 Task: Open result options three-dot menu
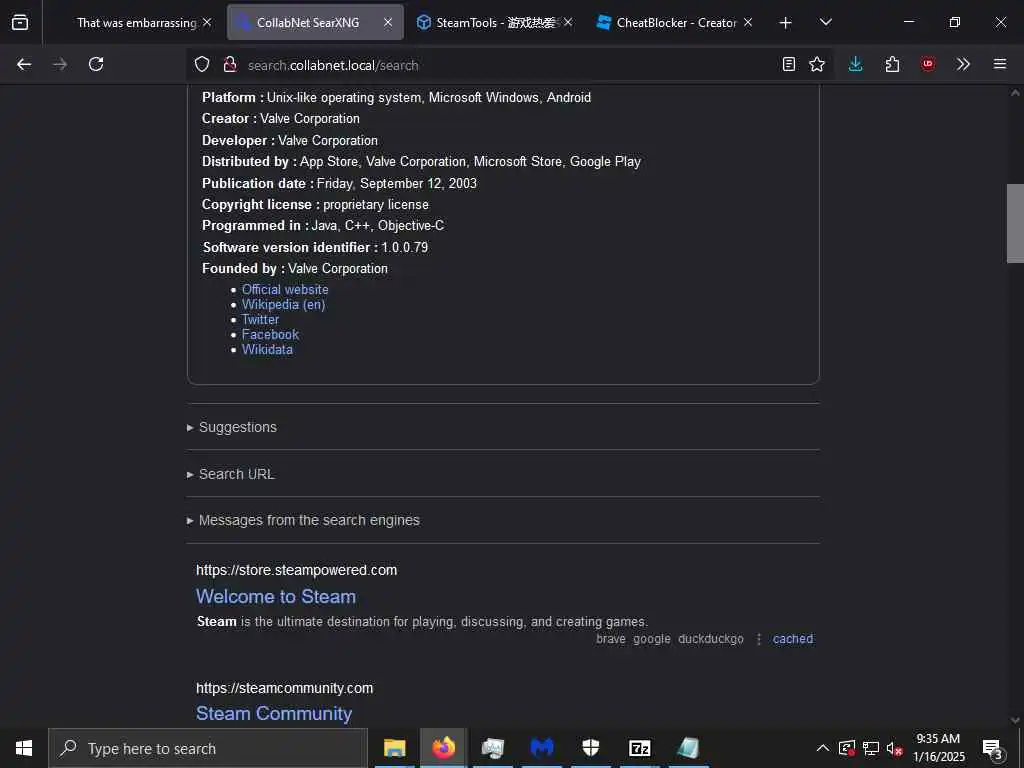coord(758,639)
